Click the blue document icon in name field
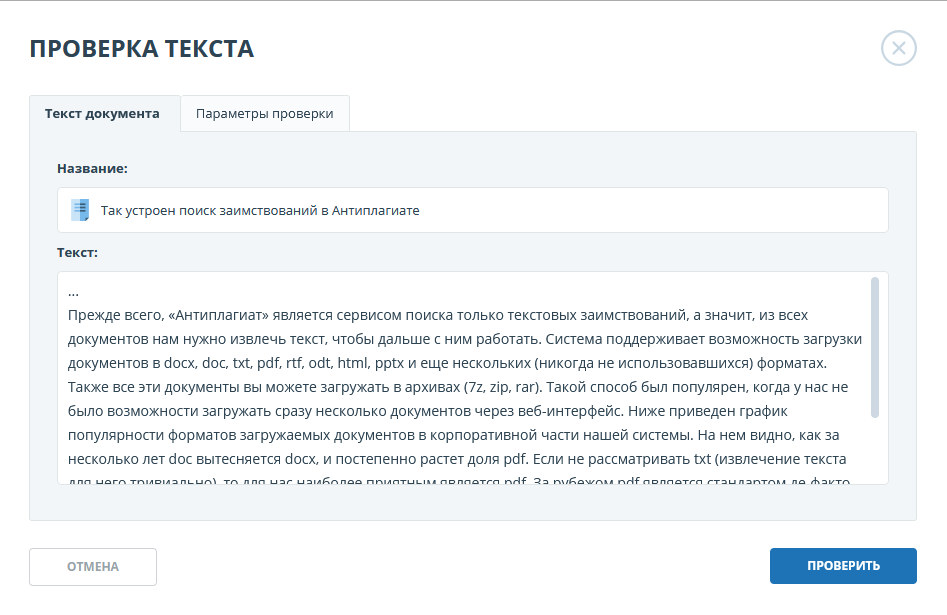 [x=80, y=211]
